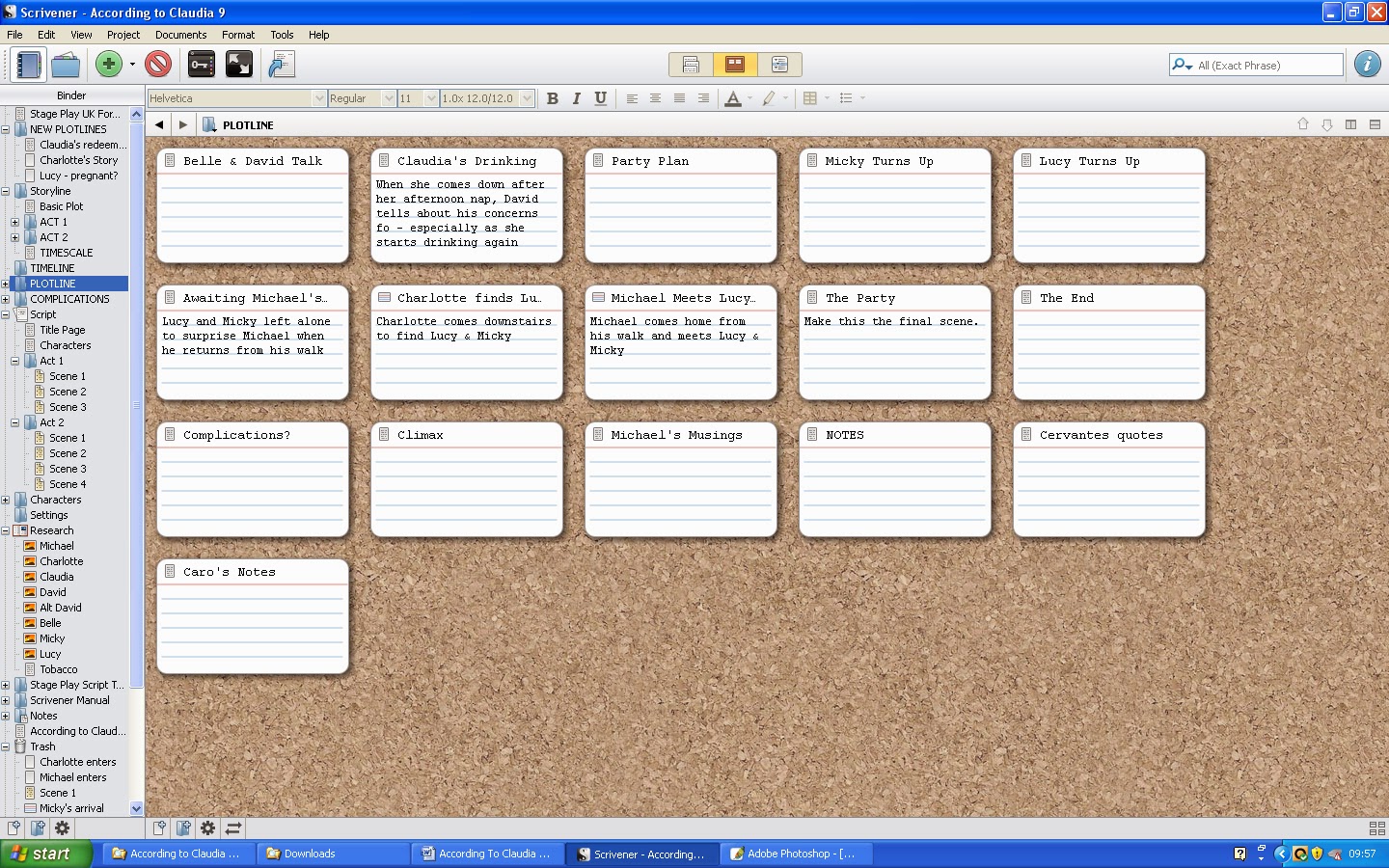Open the Format menu
The height and width of the screenshot is (868, 1389).
point(238,35)
